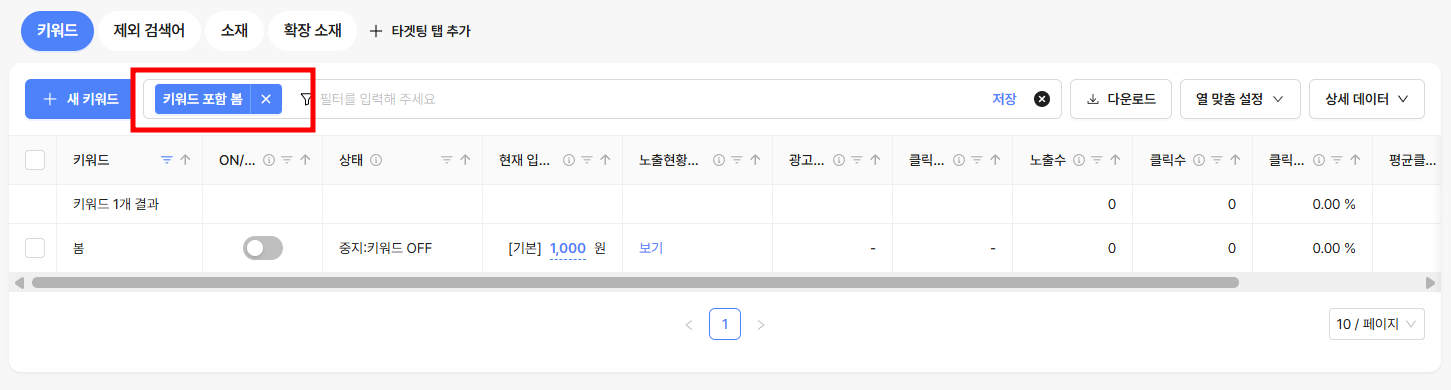Screen dimensions: 1451x390
Task: Expand the 상세 데이터 dropdown
Action: coord(1367,99)
